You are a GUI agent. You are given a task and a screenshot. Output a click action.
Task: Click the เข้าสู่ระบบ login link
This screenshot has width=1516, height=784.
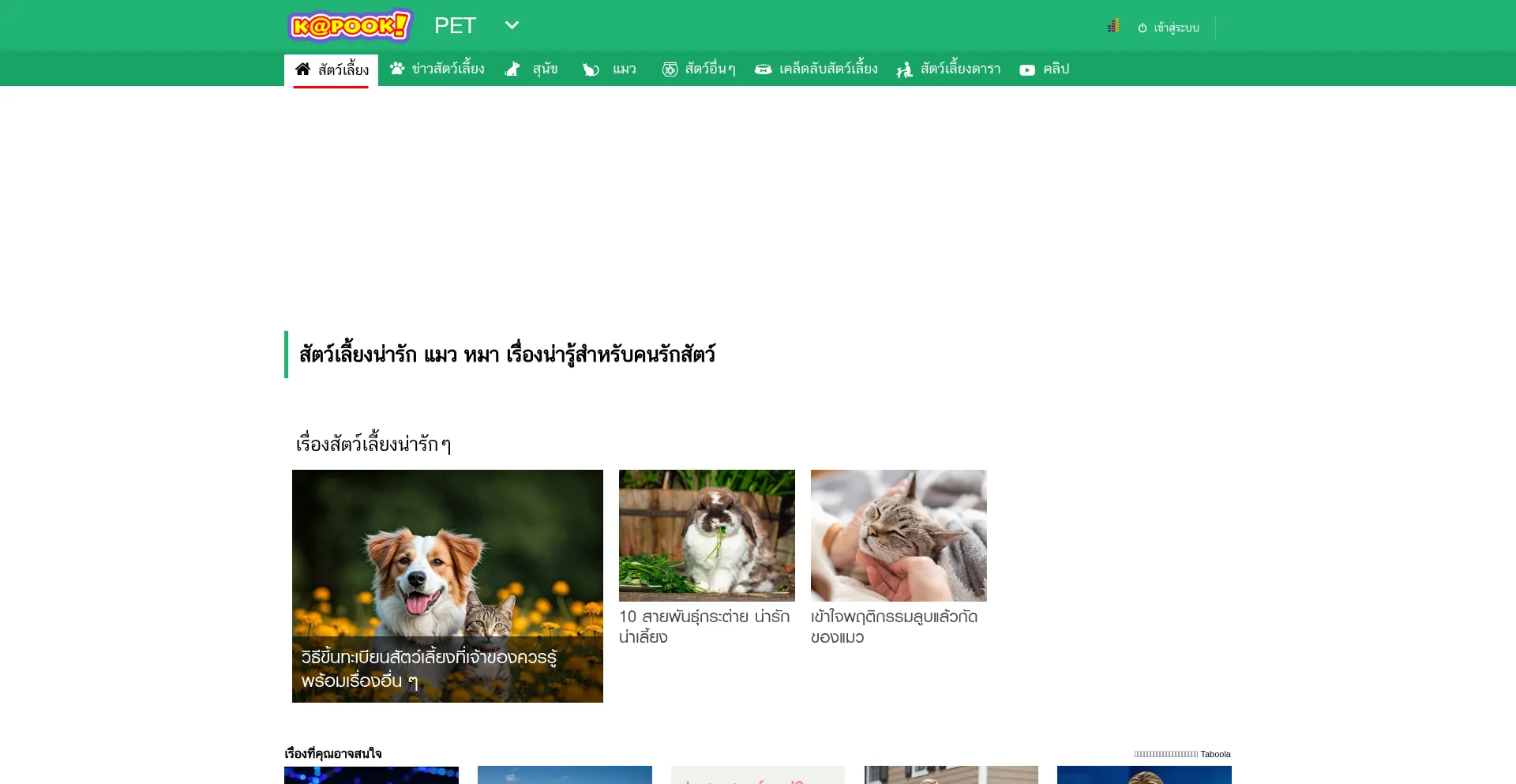1174,27
